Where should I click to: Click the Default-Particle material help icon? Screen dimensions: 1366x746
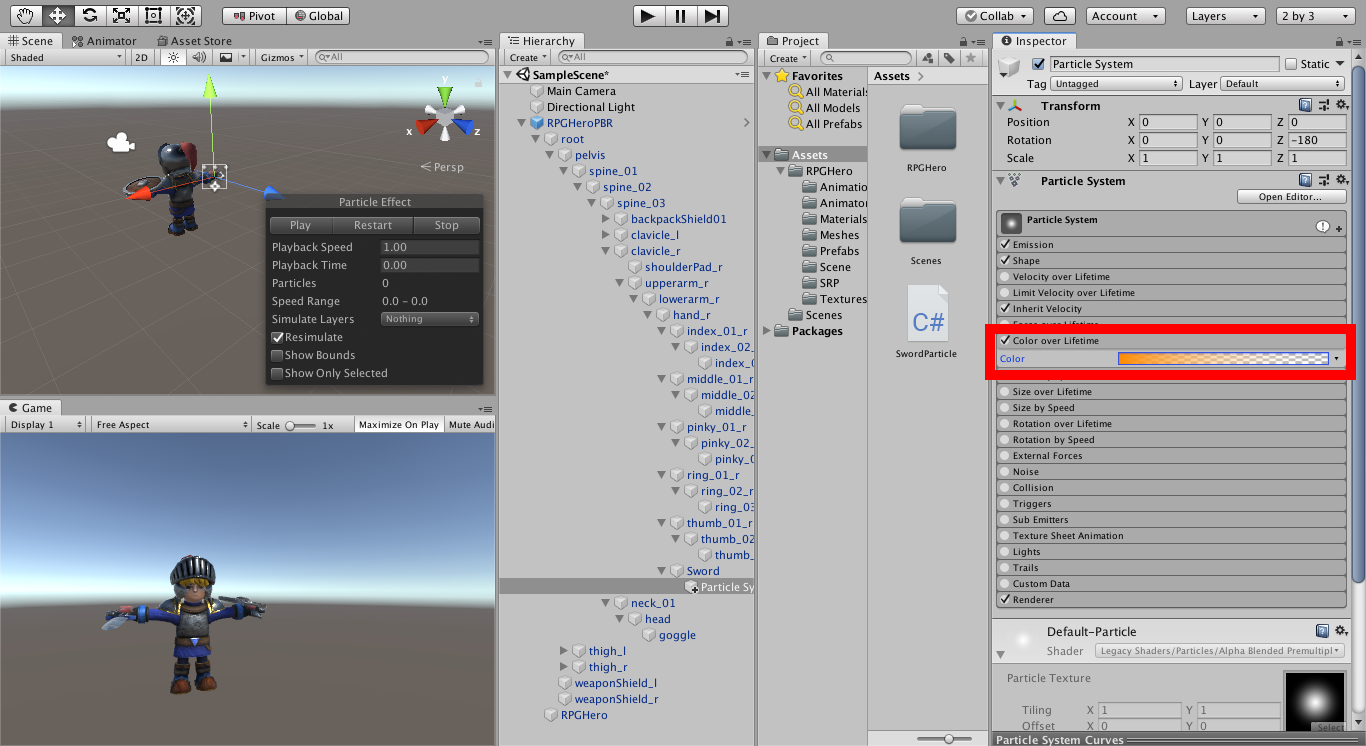(x=1323, y=631)
